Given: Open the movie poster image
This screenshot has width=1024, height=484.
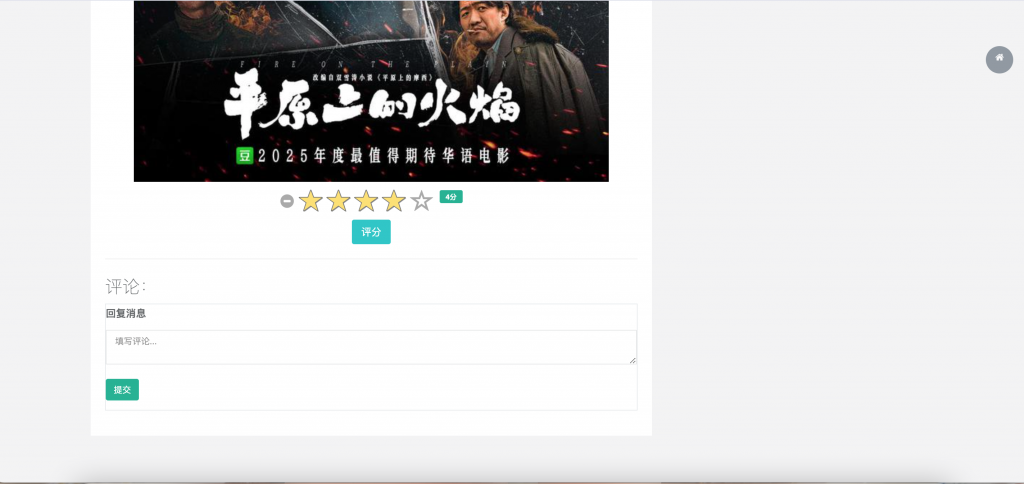Looking at the screenshot, I should coord(371,91).
